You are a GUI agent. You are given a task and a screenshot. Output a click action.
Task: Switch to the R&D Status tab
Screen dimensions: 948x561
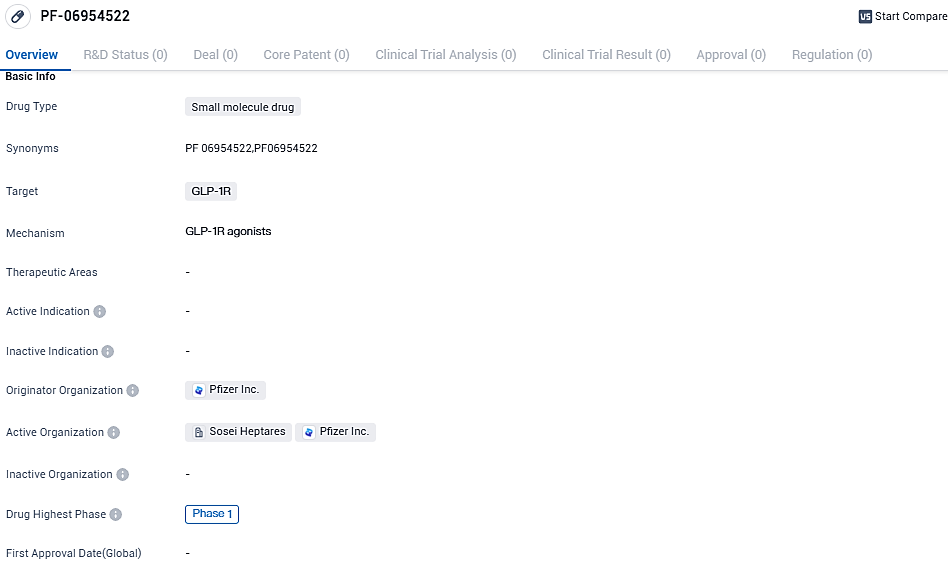point(125,55)
